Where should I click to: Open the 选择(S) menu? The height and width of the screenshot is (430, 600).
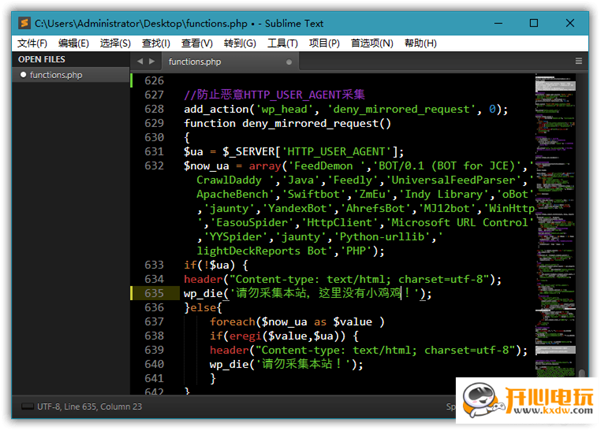coord(115,43)
